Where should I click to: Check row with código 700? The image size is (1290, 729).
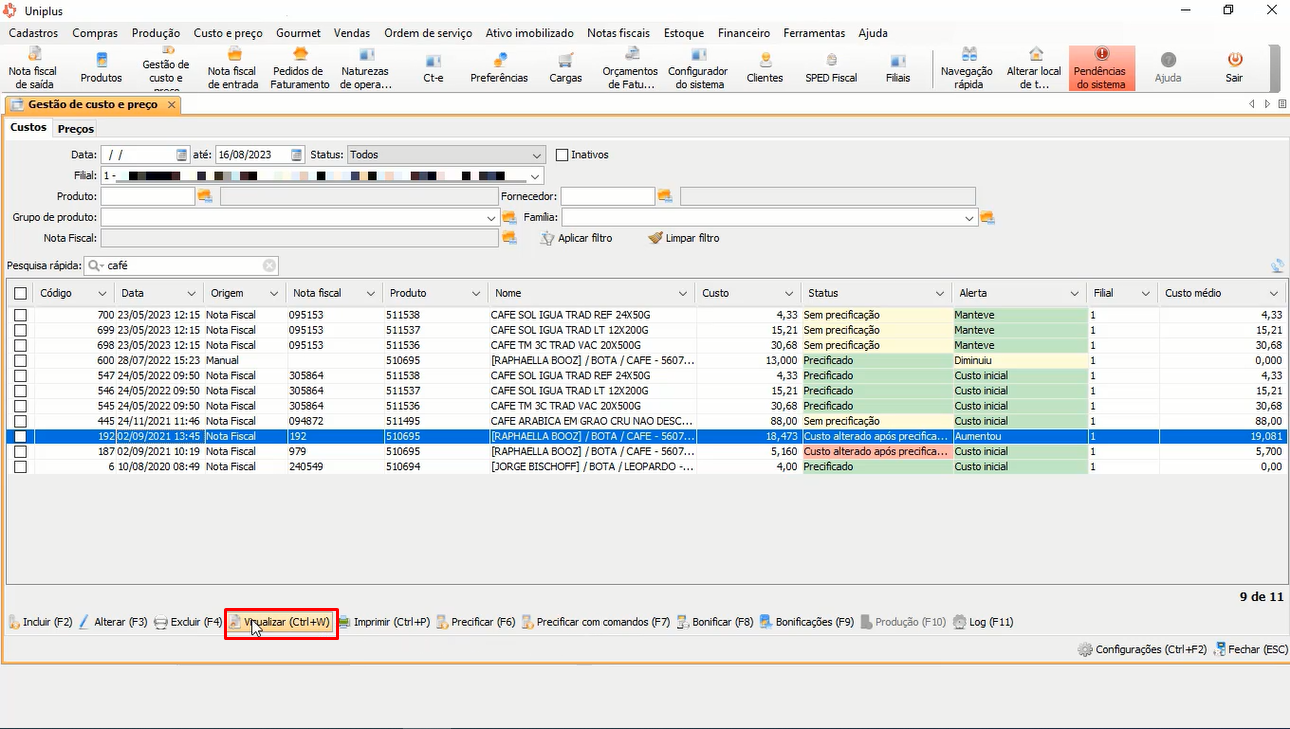coord(20,315)
